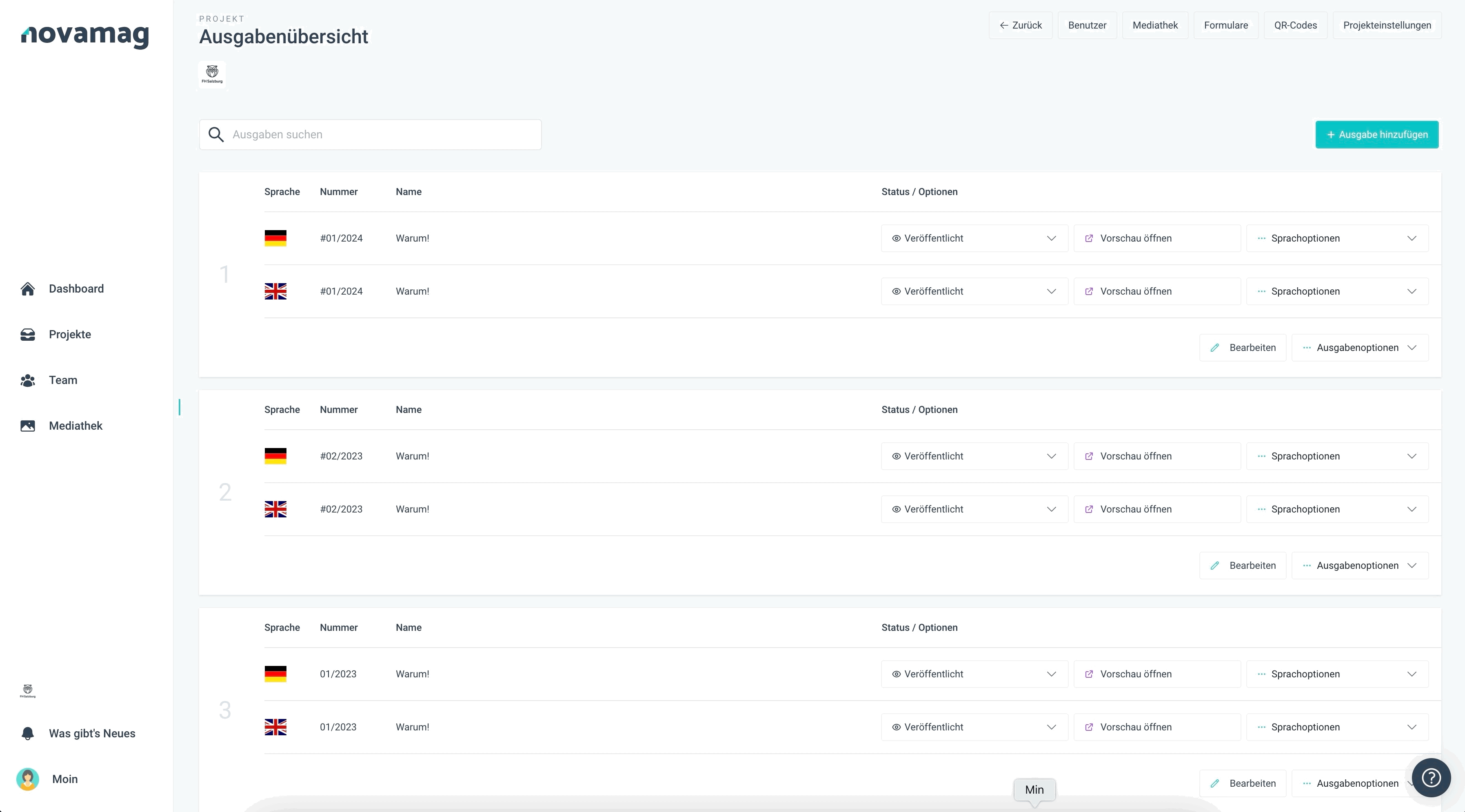The width and height of the screenshot is (1465, 812).
Task: Click name Warum! of English #01/2024
Action: tap(412, 291)
